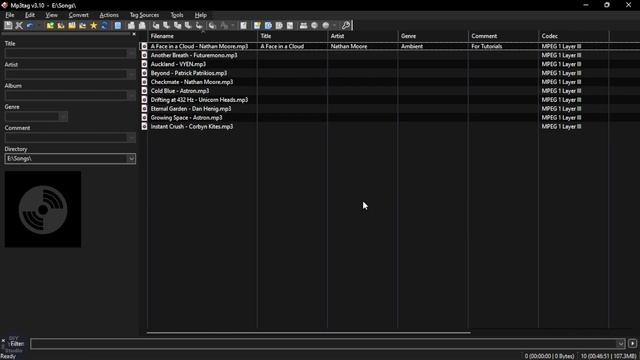Expand the Filter history dropdown
This screenshot has height=360, width=640.
(x=620, y=344)
